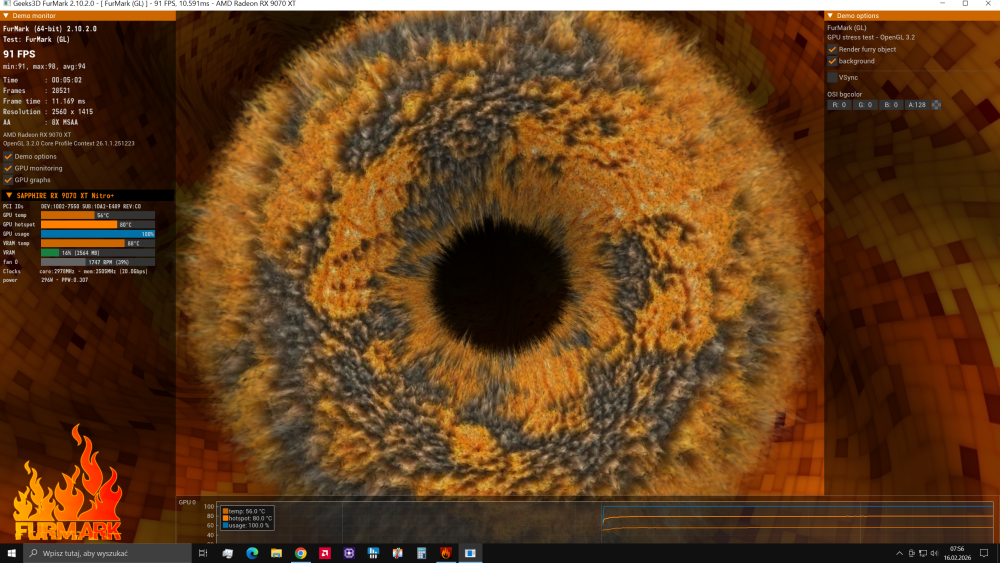Click 'GPU stress test - OpenGL 3.2' text
The image size is (1000, 563).
(871, 38)
